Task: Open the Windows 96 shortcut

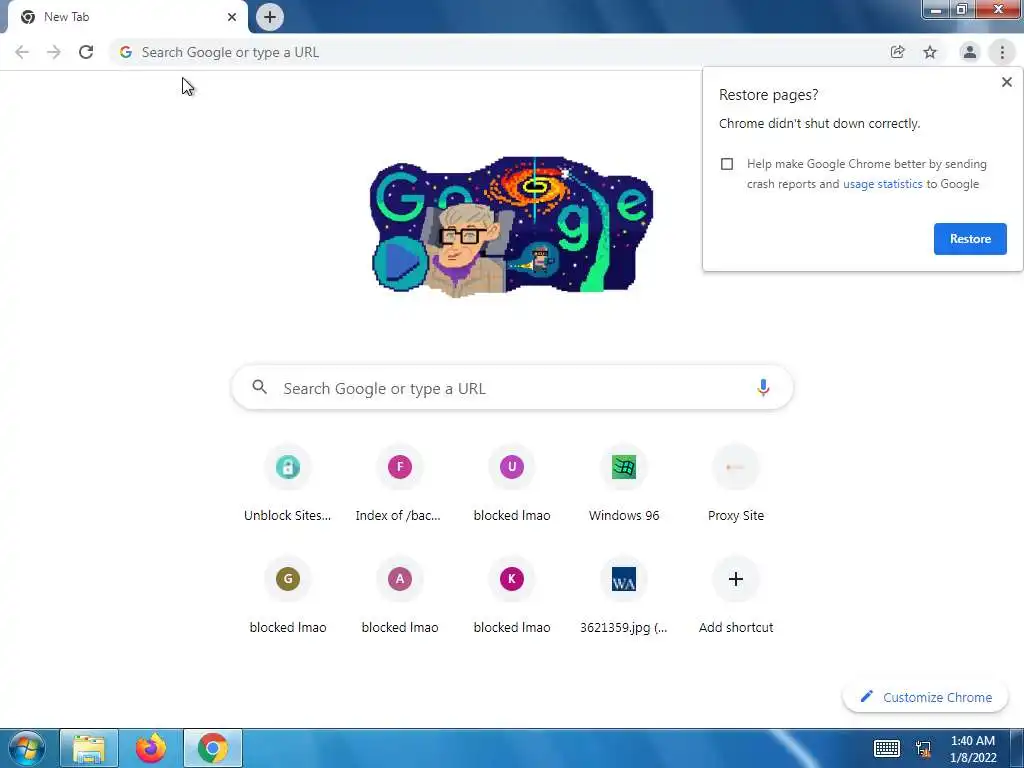Action: (x=624, y=485)
